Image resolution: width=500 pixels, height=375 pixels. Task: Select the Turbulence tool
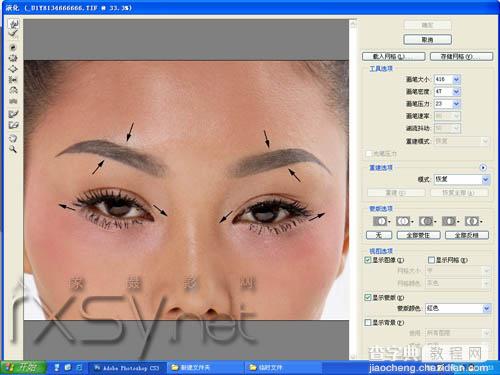(13, 101)
